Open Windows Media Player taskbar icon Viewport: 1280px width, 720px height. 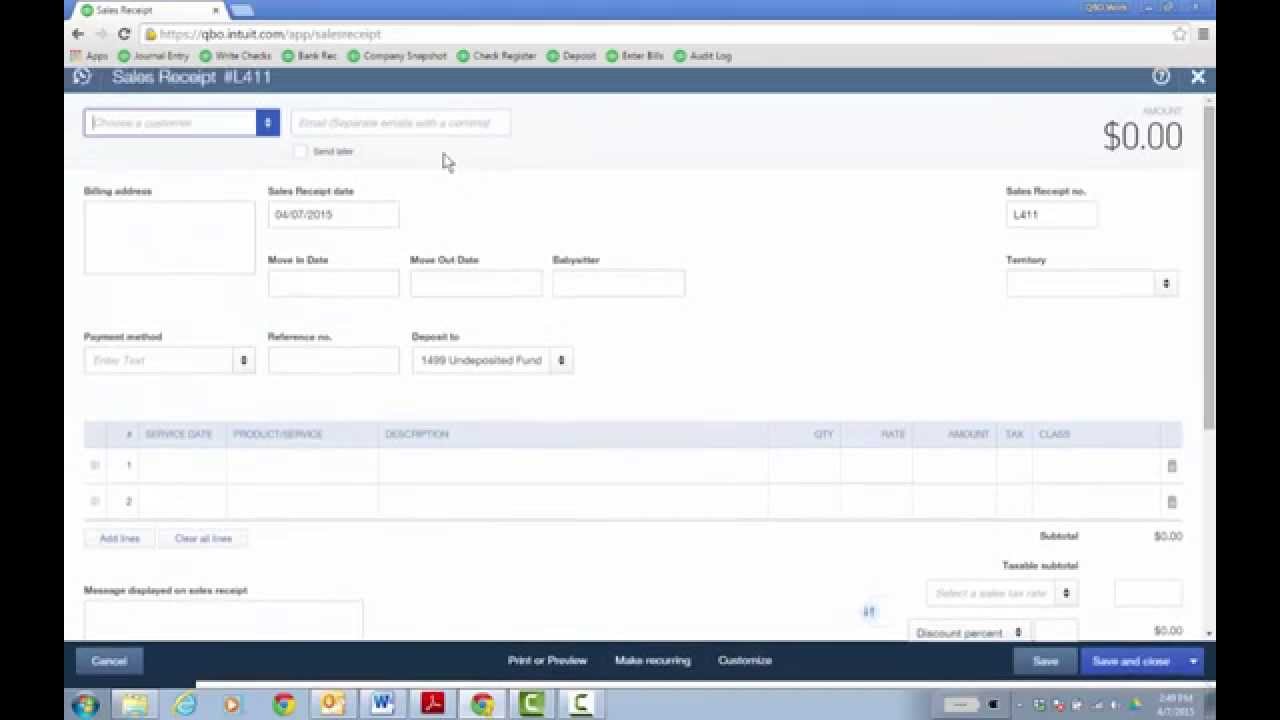click(x=233, y=704)
